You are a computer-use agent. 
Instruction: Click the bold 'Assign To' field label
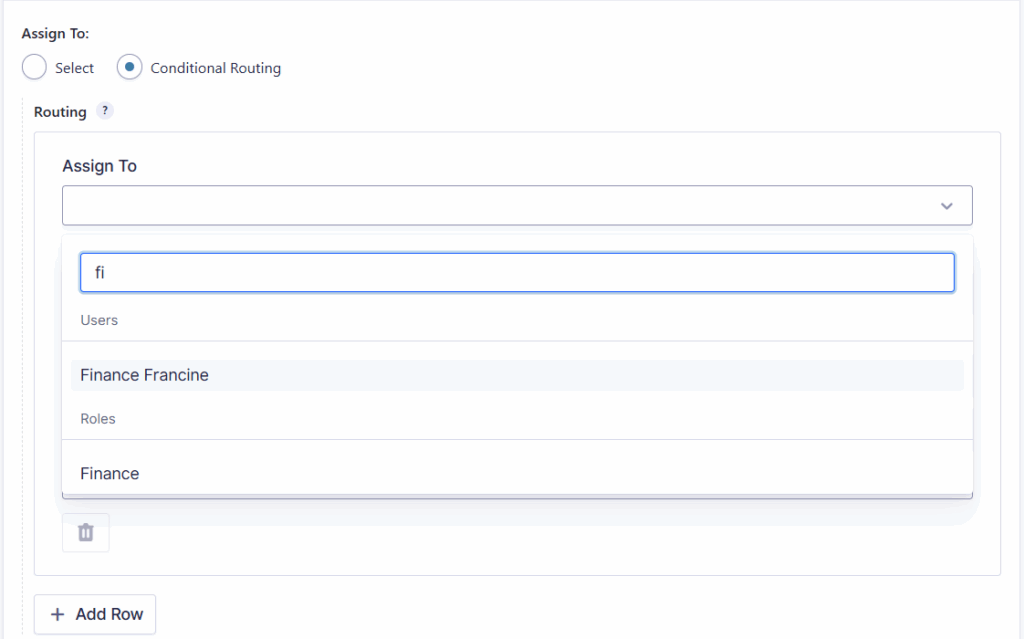coord(99,166)
